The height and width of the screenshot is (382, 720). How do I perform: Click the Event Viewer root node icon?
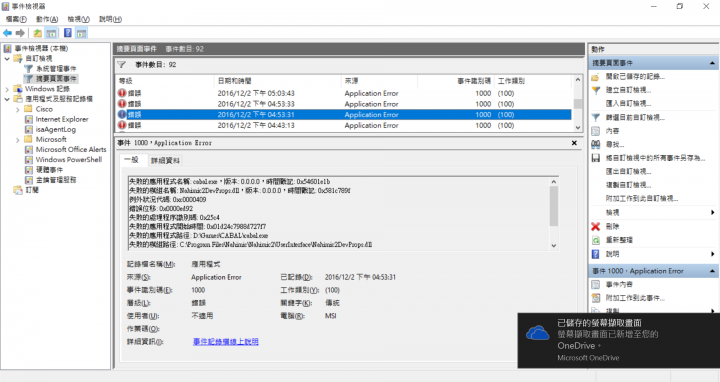(x=7, y=48)
